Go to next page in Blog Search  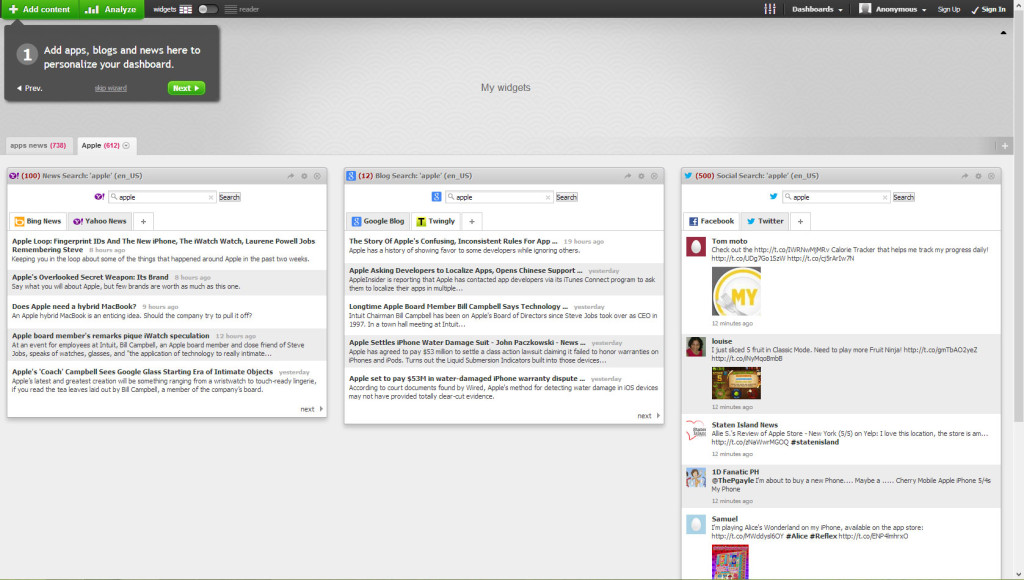pos(648,415)
